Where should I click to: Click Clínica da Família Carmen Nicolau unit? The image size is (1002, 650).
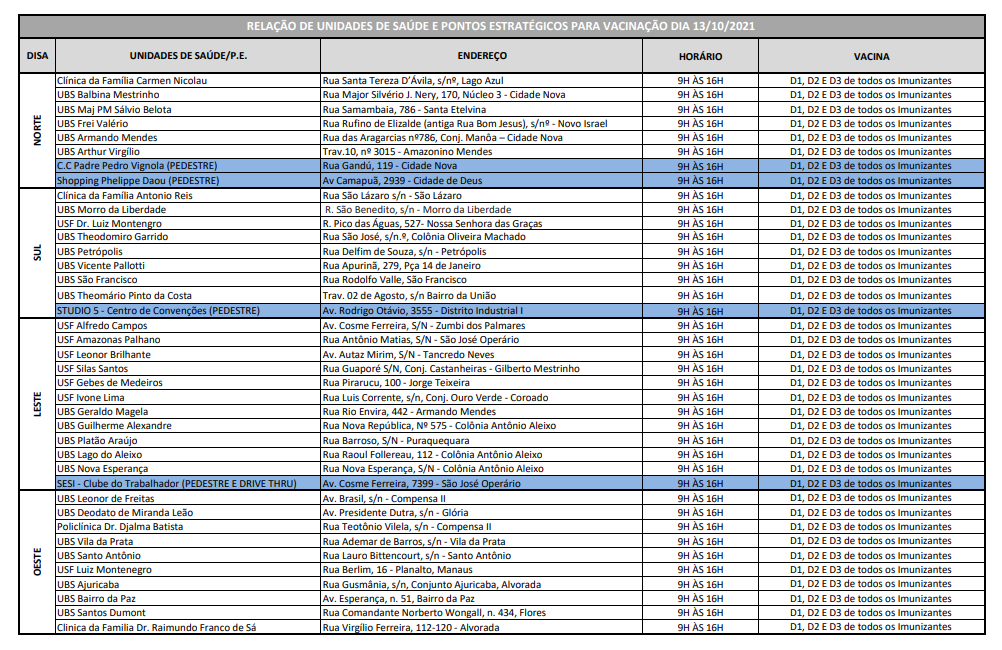tap(132, 80)
